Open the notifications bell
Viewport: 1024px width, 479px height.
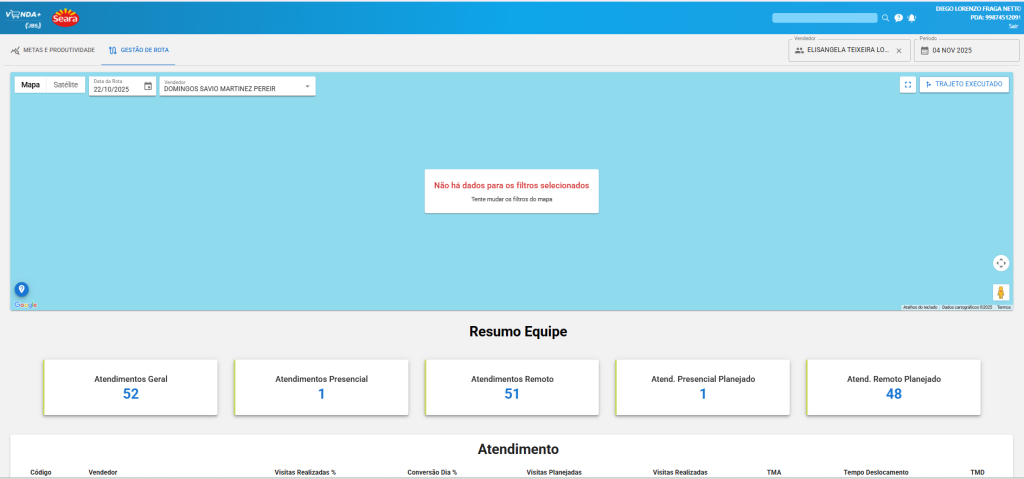click(x=912, y=18)
